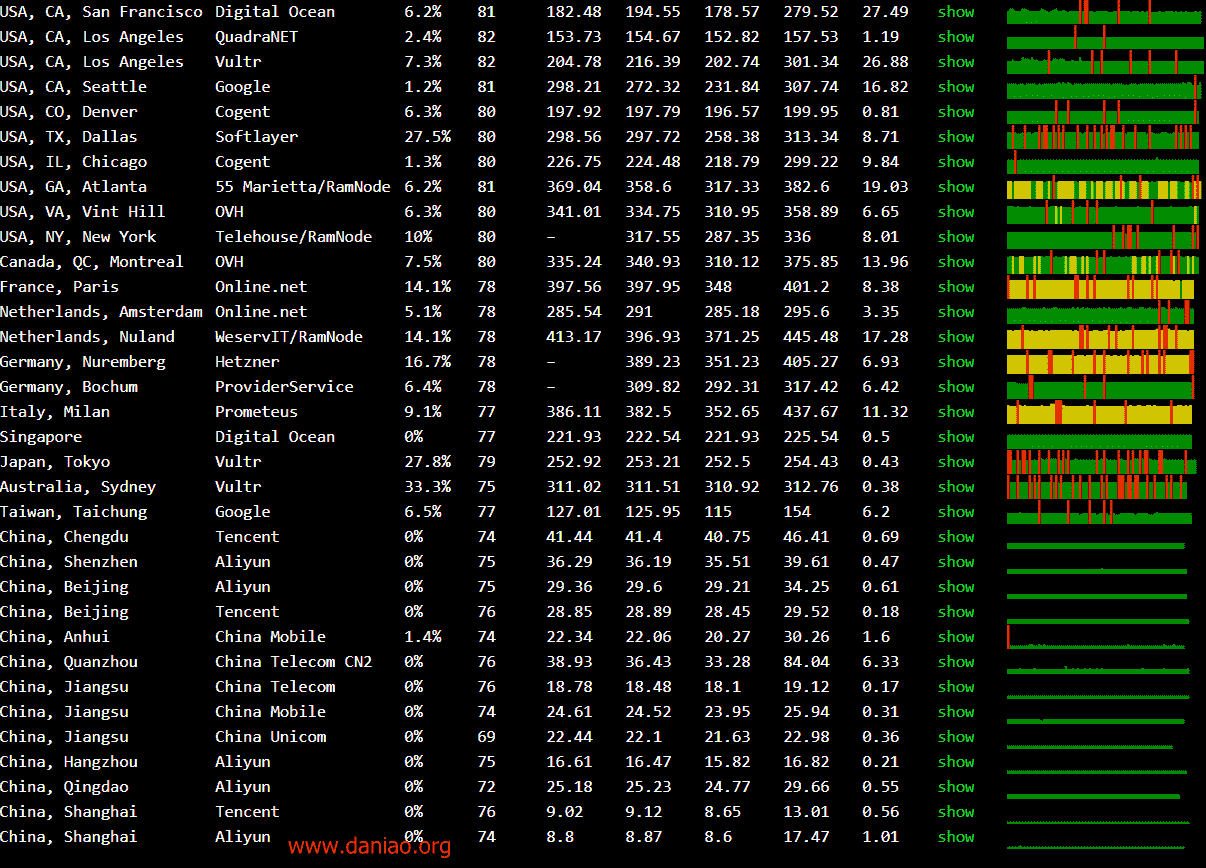Click latency graph for Milan Prometeus
This screenshot has height=868, width=1206.
pyautogui.click(x=1099, y=412)
